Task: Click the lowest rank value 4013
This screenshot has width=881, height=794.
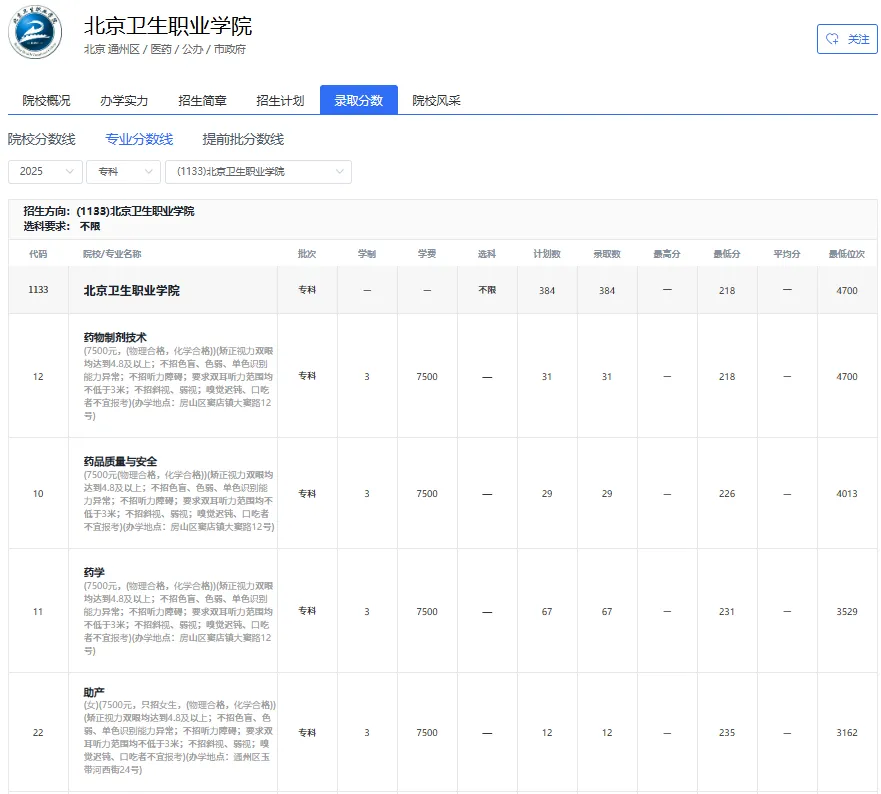Action: (x=847, y=493)
